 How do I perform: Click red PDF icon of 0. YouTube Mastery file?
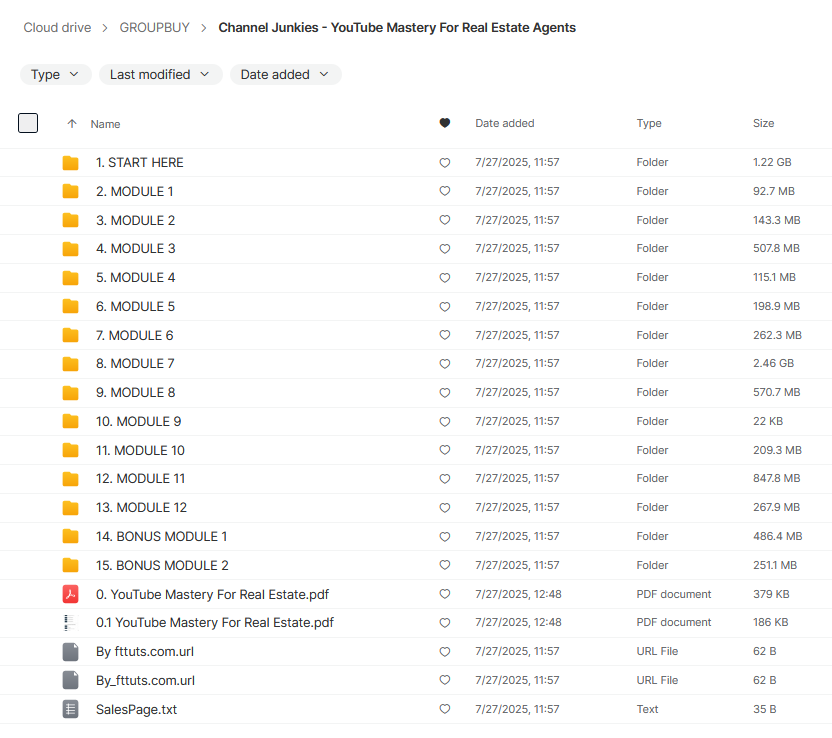click(70, 594)
